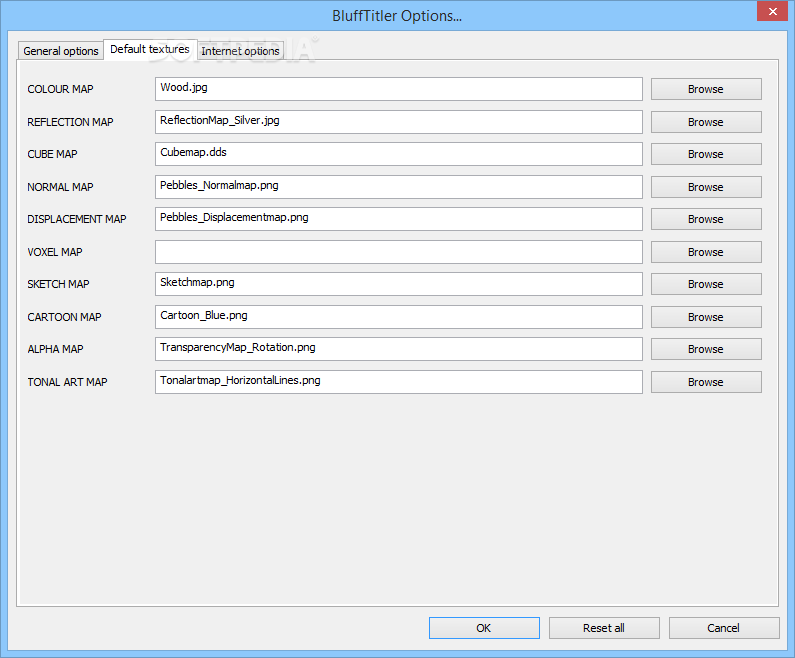Click the CARTOON MAP label

coord(64,317)
